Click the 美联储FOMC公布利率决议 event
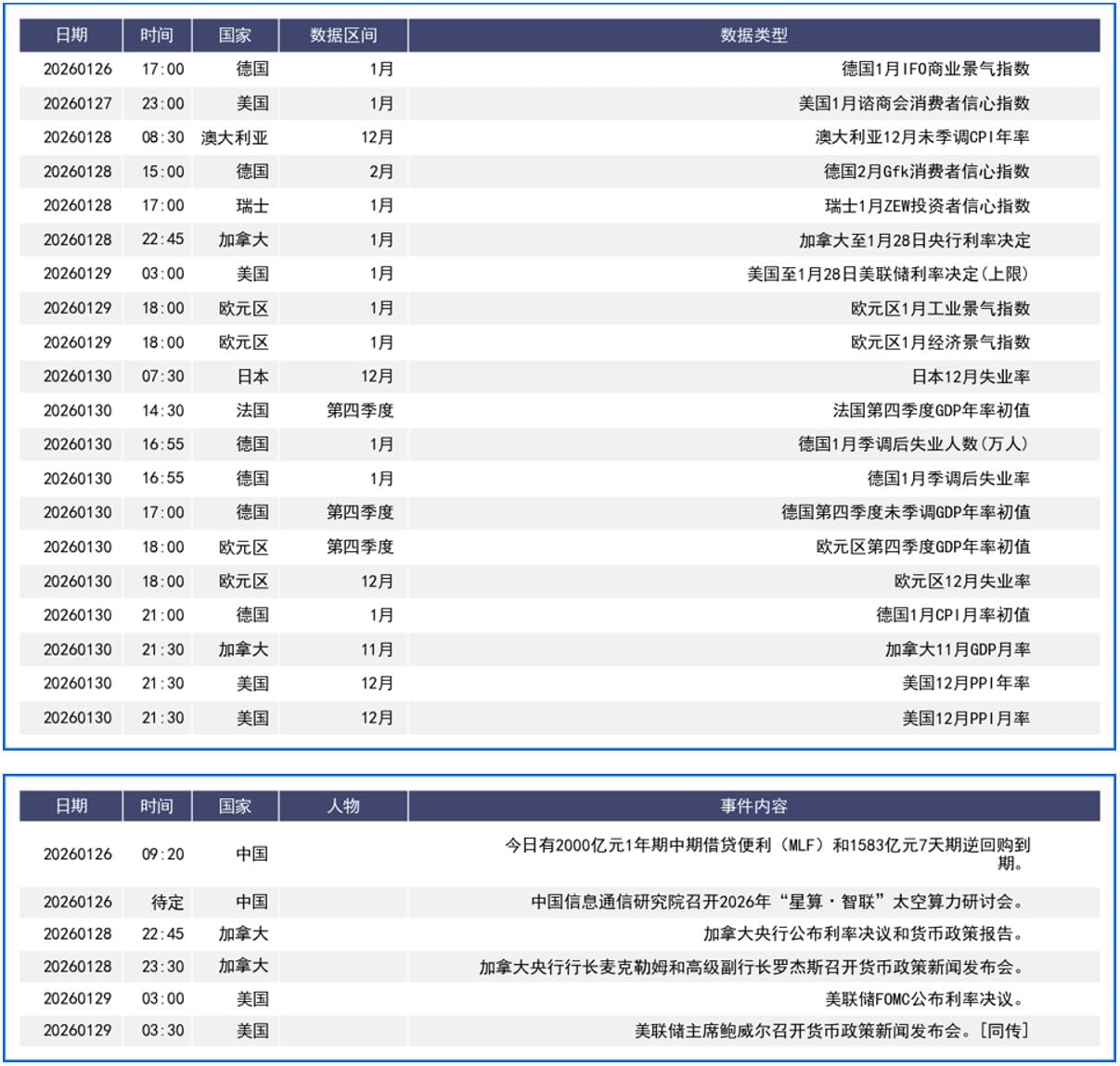This screenshot has height=1066, width=1120. [x=925, y=999]
